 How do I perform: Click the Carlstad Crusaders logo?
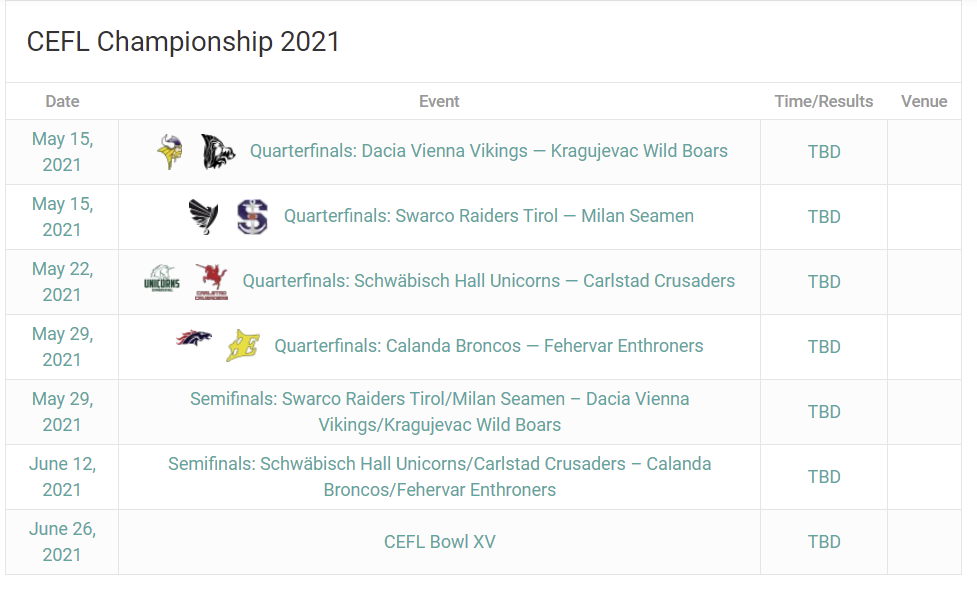click(x=212, y=282)
